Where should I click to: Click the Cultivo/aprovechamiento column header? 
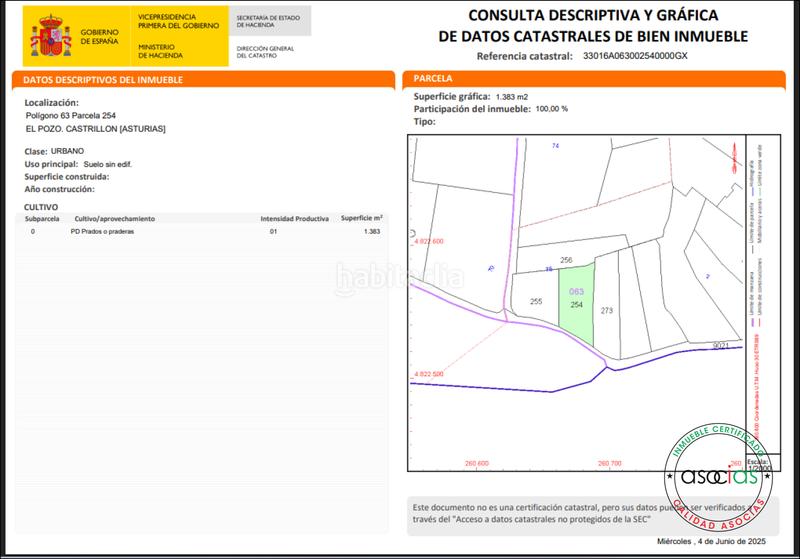point(115,217)
